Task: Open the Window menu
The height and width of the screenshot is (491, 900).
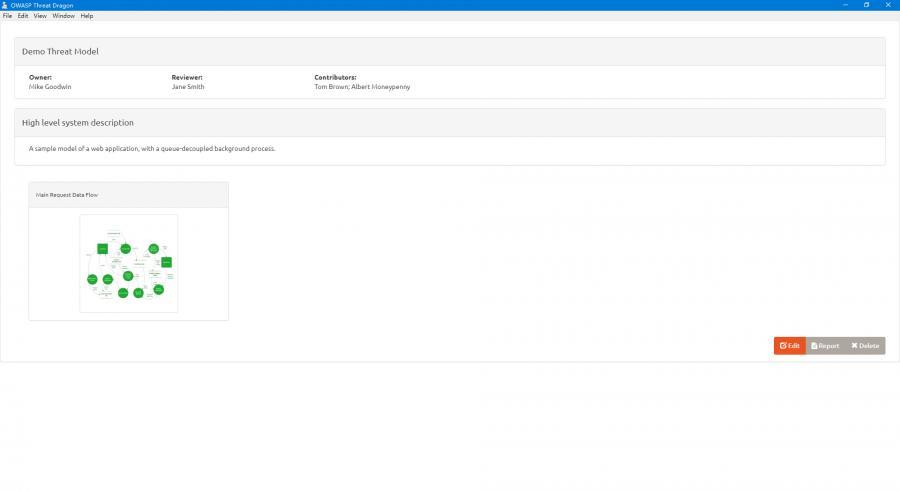Action: click(x=63, y=16)
